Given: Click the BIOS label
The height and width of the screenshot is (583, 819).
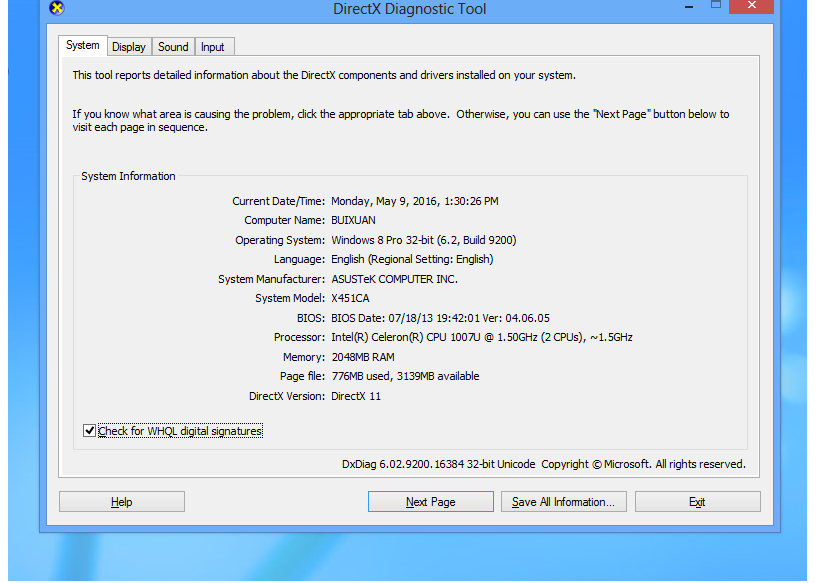Looking at the screenshot, I should [x=311, y=318].
